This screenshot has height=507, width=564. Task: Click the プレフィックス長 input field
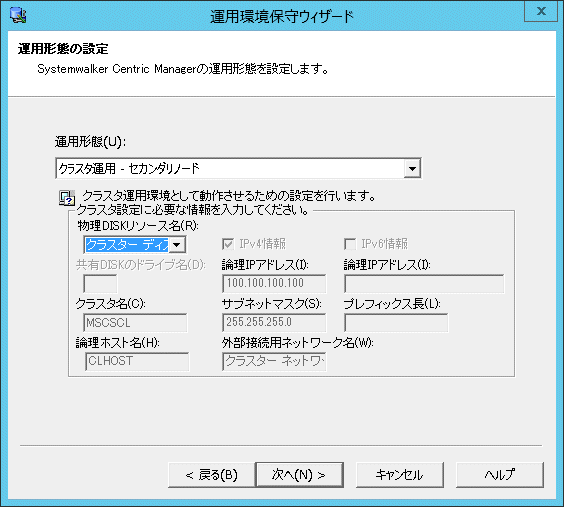[396, 323]
